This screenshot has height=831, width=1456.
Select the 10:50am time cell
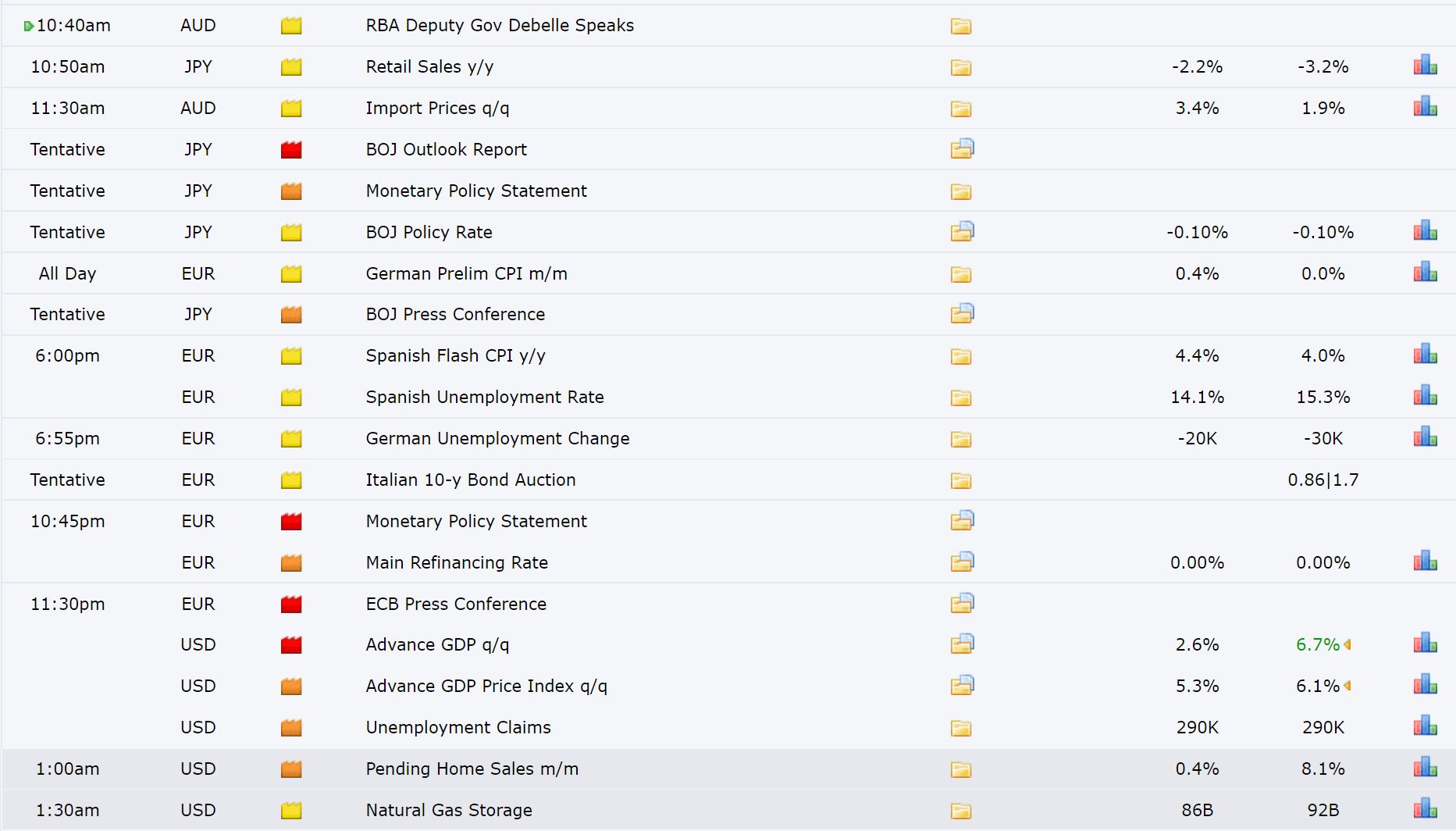68,66
